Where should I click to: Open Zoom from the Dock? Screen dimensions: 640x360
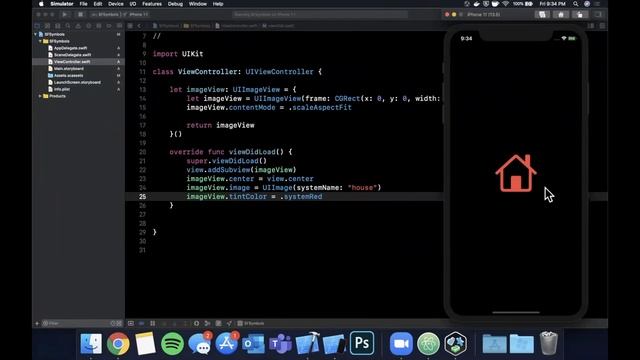(401, 343)
